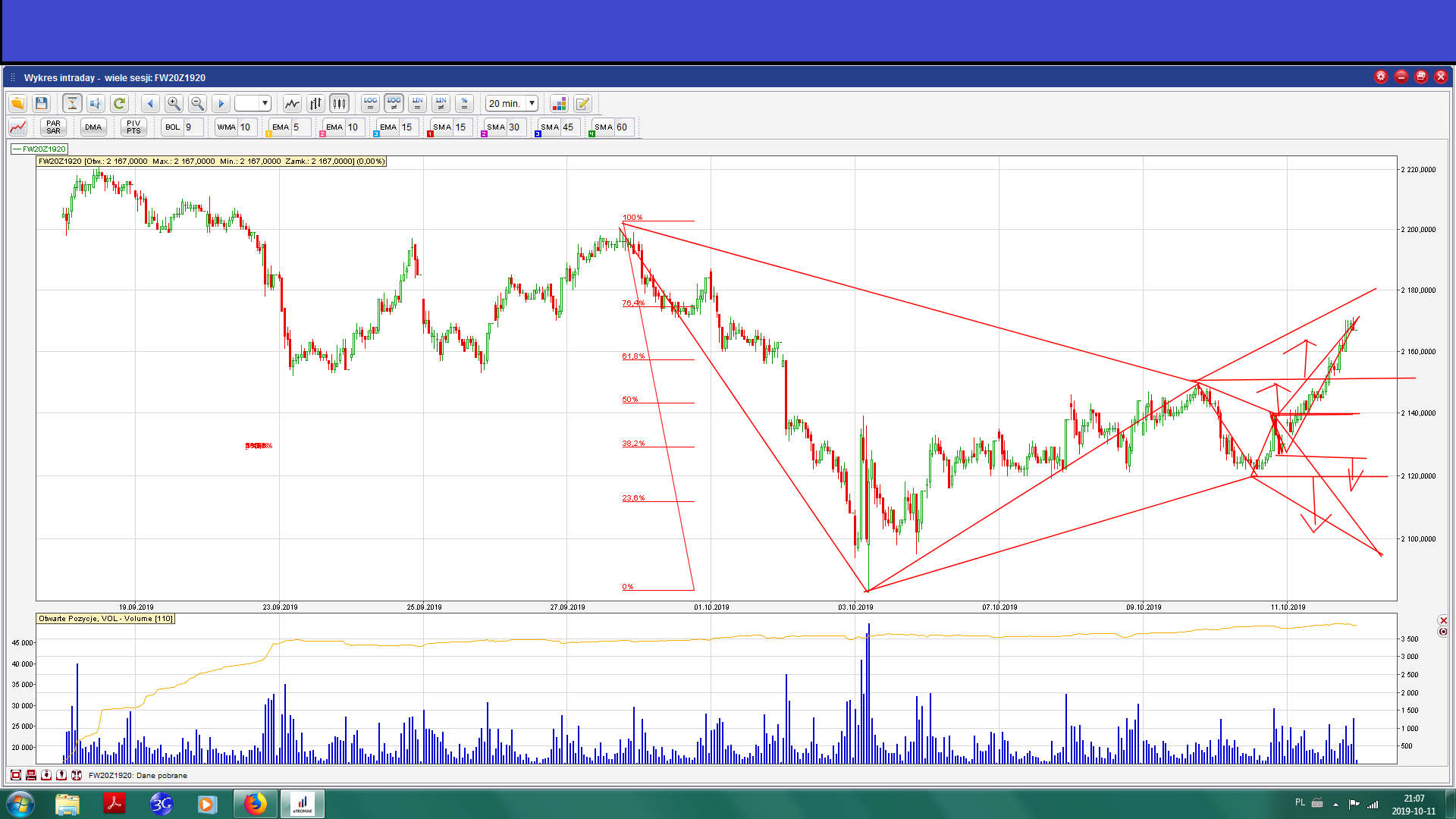Zoom out with the magnifier minus icon
The height and width of the screenshot is (819, 1456).
pyautogui.click(x=197, y=103)
